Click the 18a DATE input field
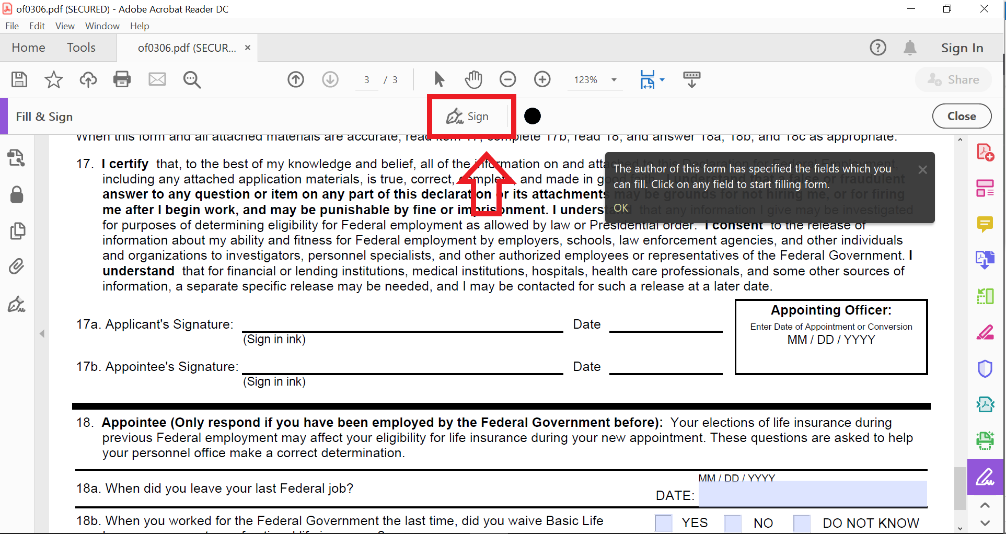Image resolution: width=1006 pixels, height=534 pixels. click(x=813, y=494)
